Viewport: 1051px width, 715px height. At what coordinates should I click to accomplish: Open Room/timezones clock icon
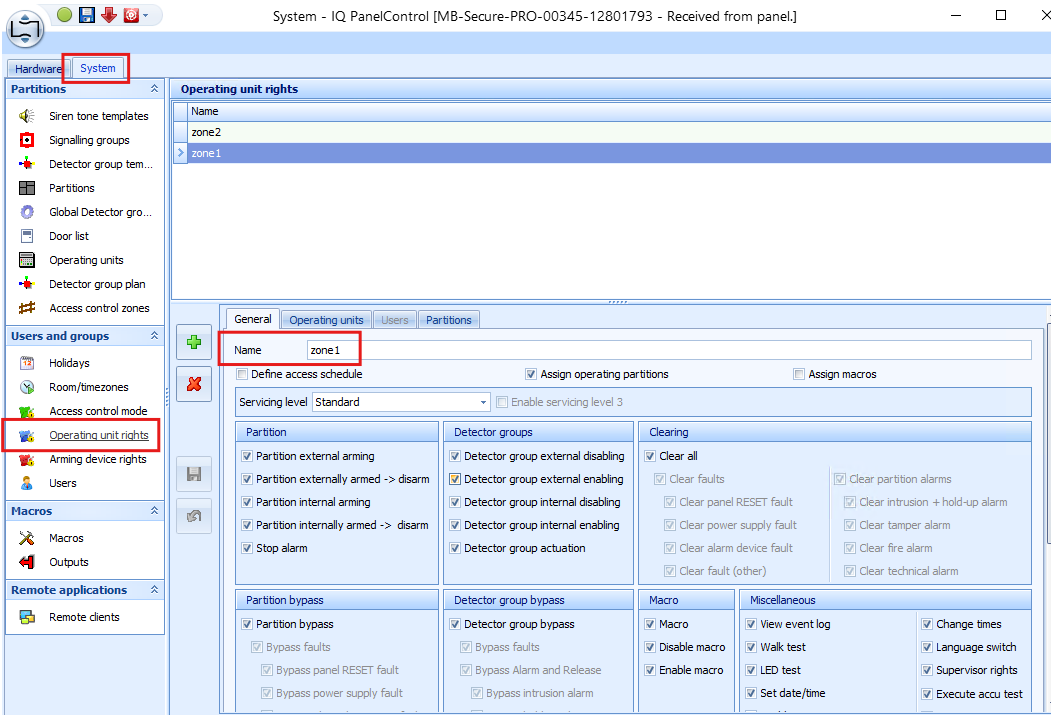coord(27,387)
